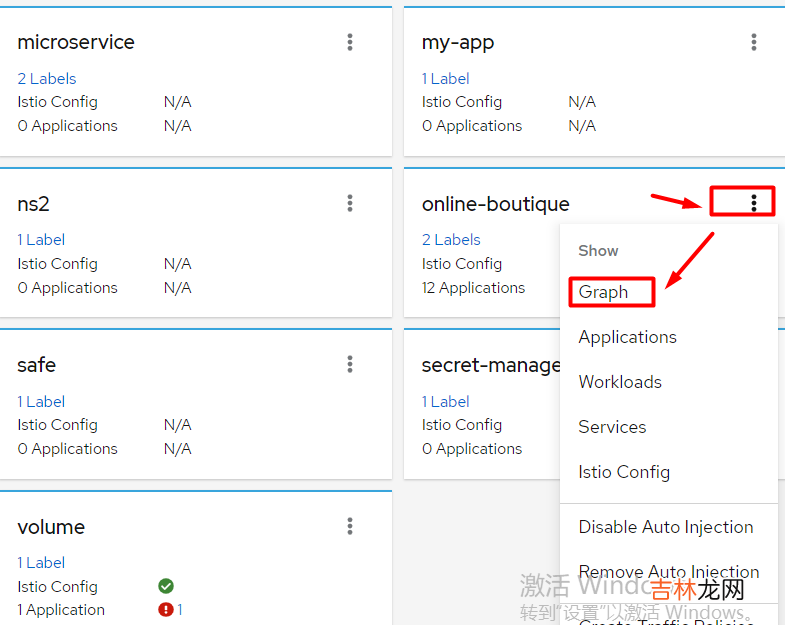This screenshot has width=785, height=625.
Task: Click 1 Label link under ns2
Action: pos(41,240)
